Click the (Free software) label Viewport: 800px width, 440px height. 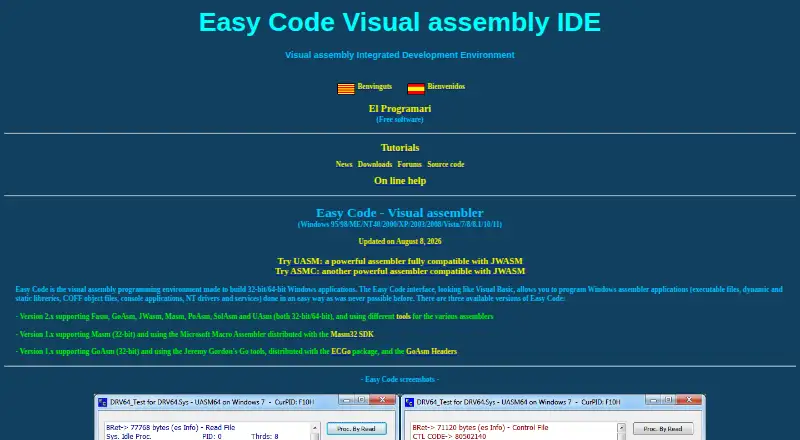(400, 119)
